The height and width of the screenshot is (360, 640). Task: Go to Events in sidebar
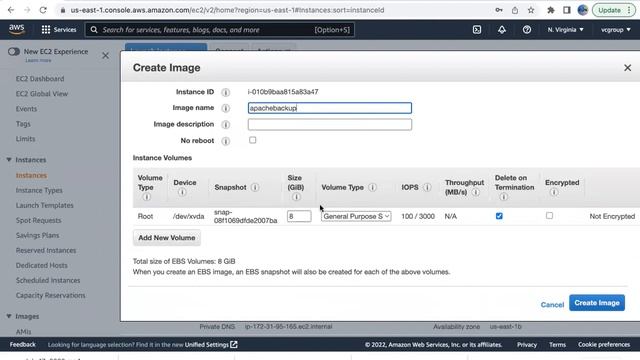(x=26, y=109)
